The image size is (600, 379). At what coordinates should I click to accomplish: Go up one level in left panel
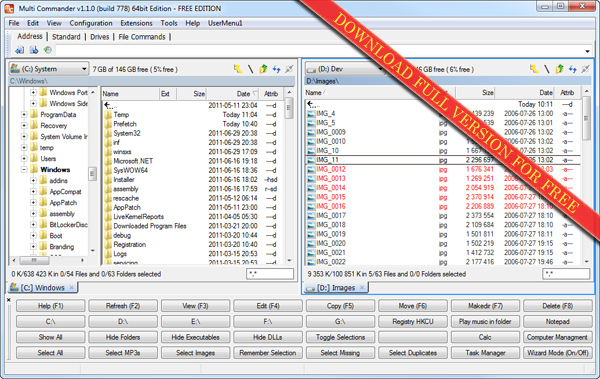point(263,69)
